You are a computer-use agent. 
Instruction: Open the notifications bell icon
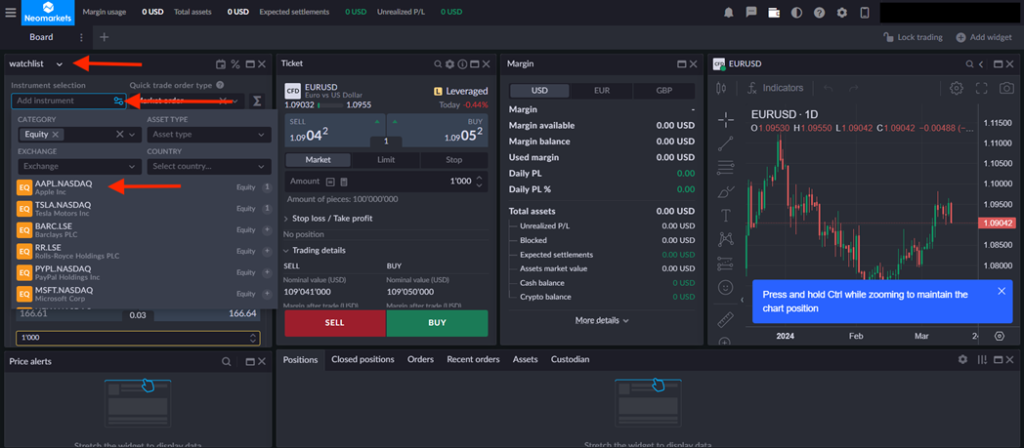pyautogui.click(x=728, y=12)
